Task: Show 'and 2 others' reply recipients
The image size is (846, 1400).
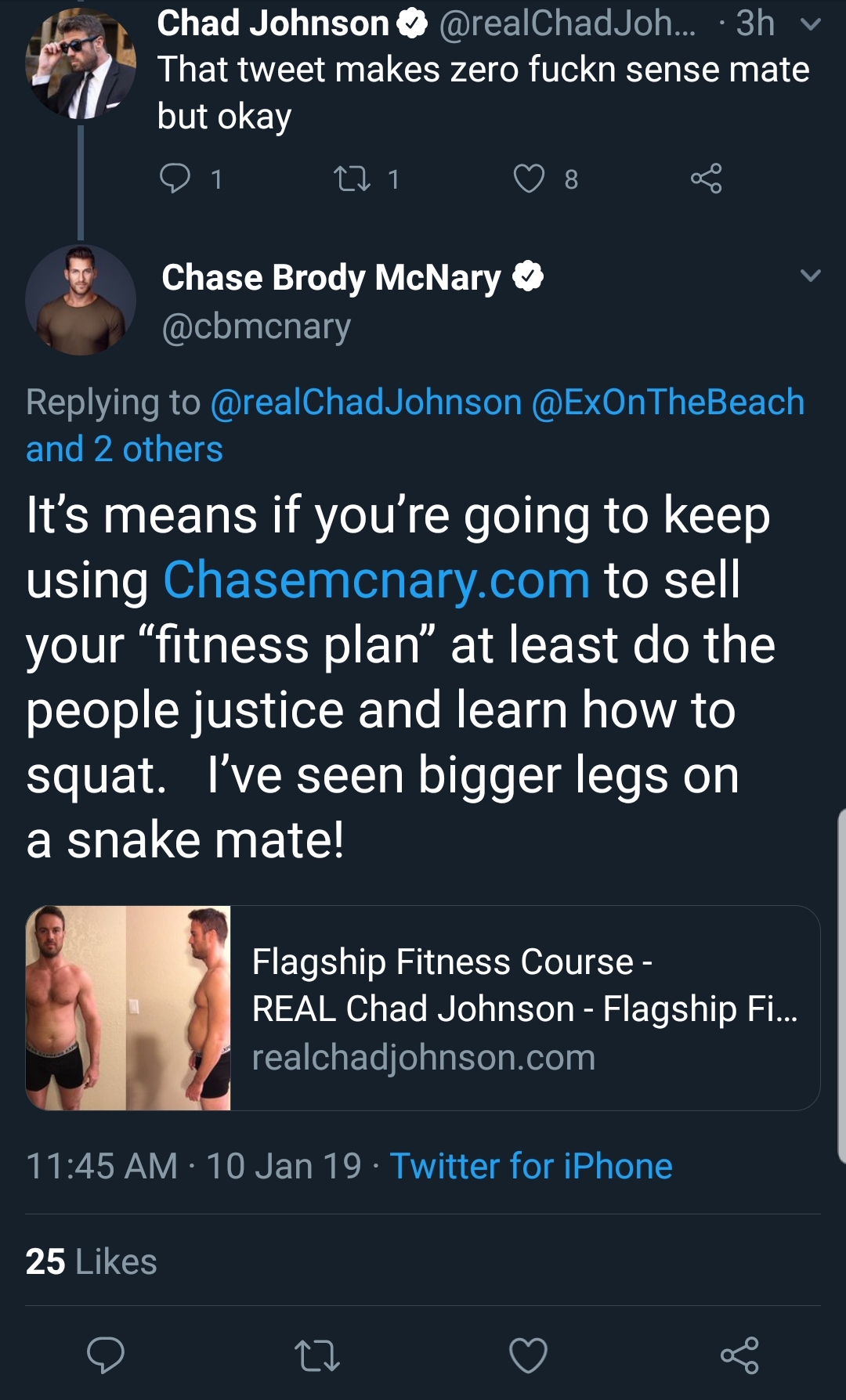Action: coord(125,449)
